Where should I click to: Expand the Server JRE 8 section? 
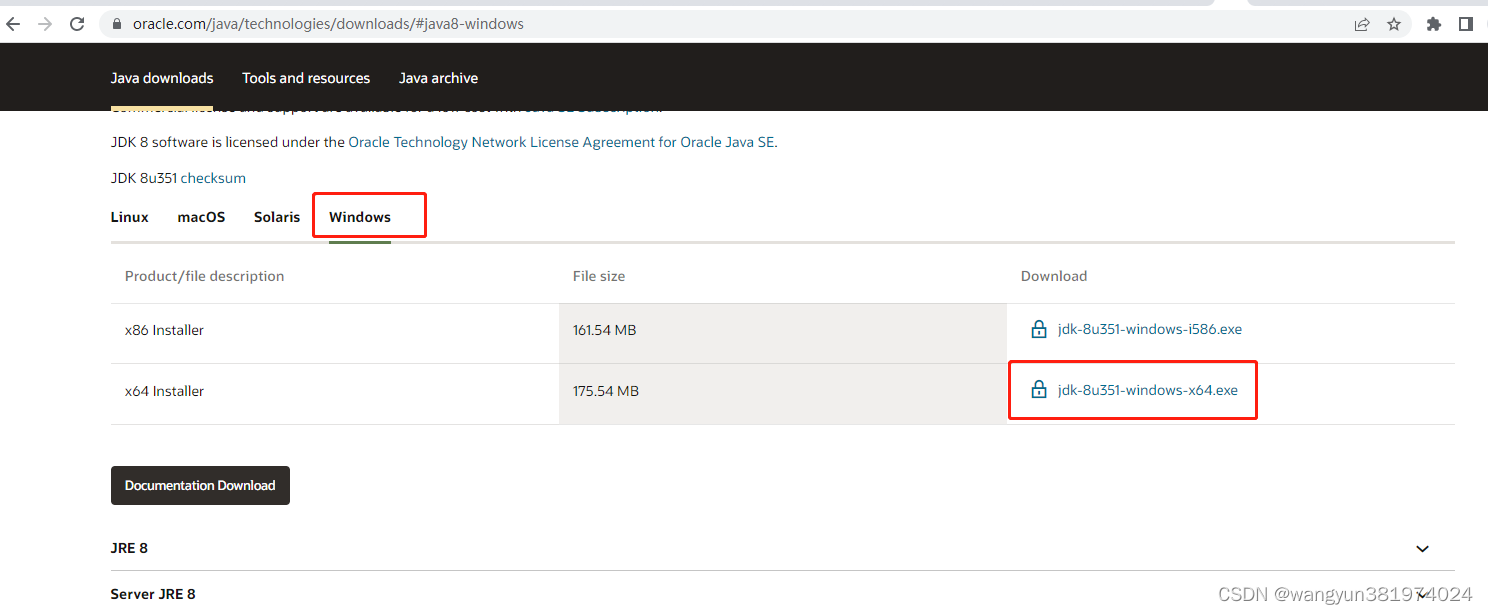coord(782,594)
